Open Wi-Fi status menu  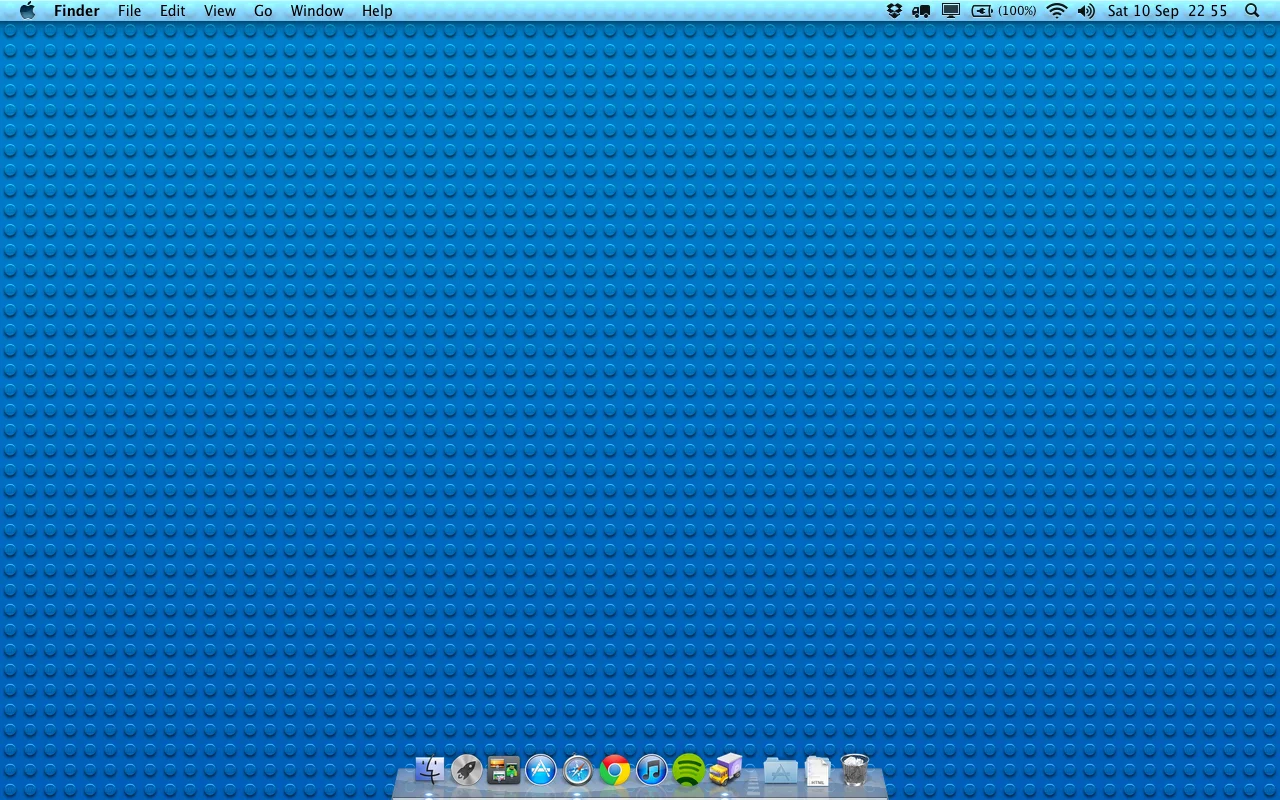1057,11
